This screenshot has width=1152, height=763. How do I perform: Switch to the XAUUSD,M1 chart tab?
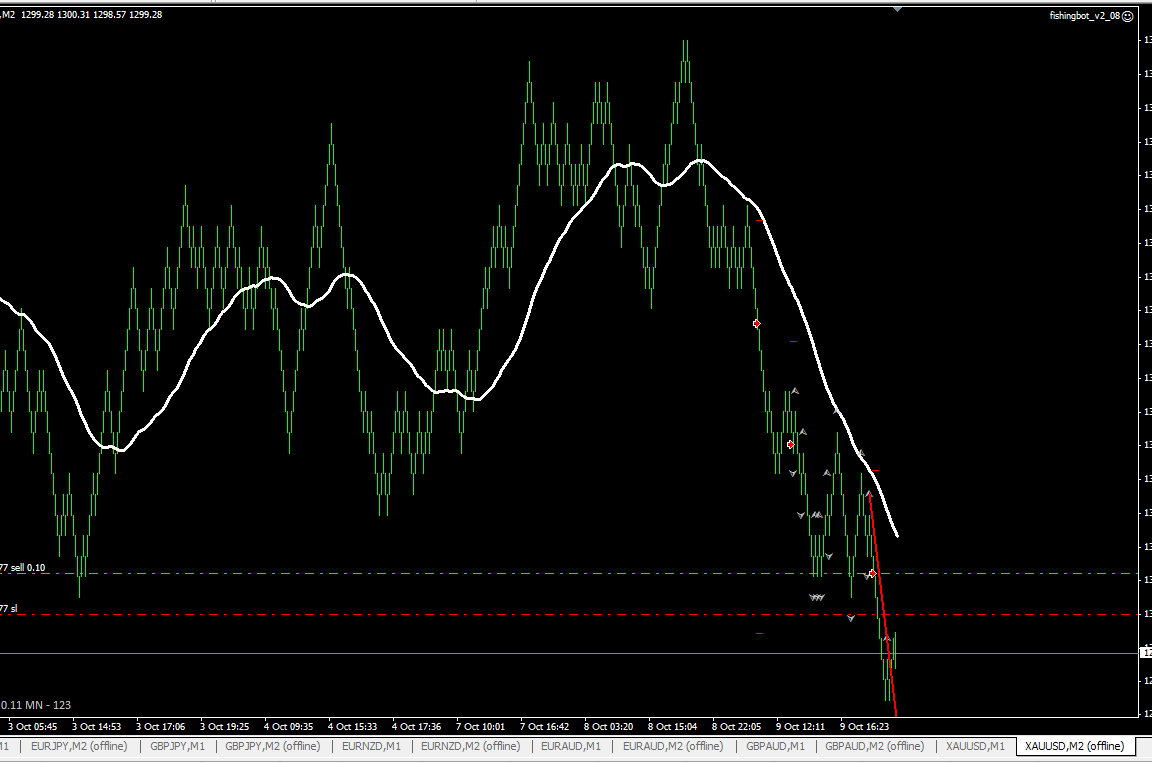click(x=975, y=746)
